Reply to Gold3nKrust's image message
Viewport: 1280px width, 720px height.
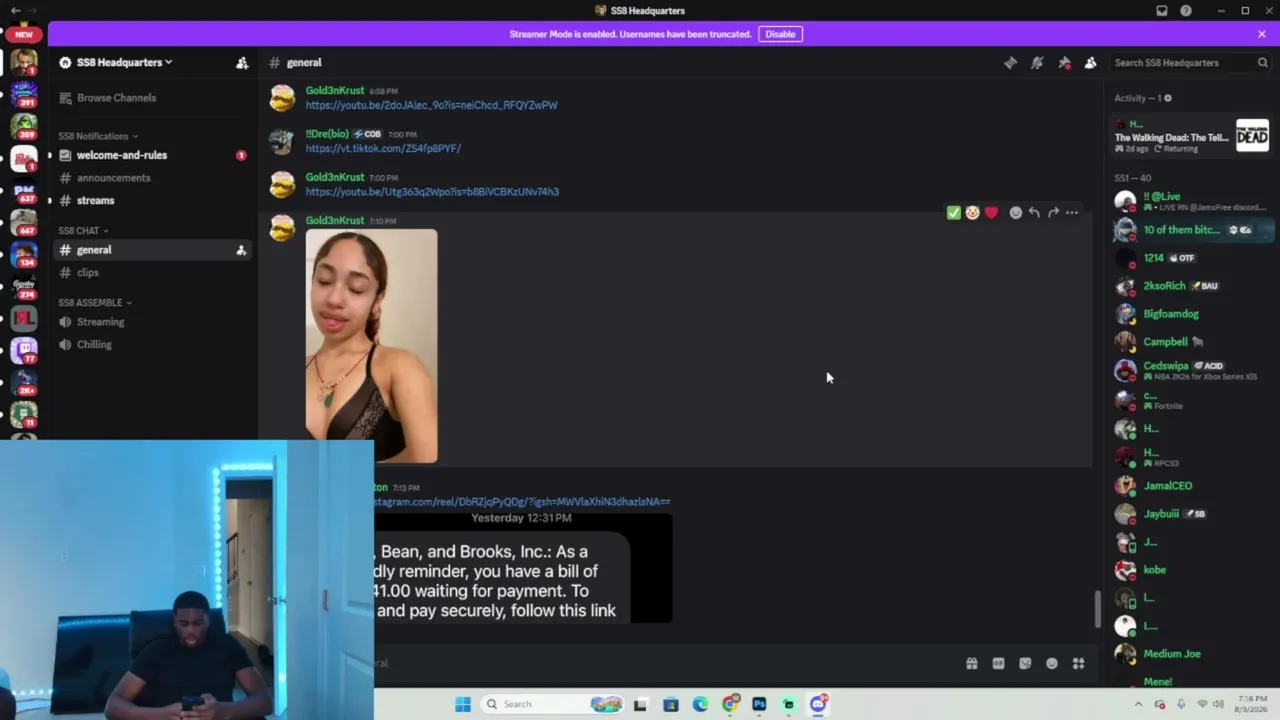(1034, 212)
